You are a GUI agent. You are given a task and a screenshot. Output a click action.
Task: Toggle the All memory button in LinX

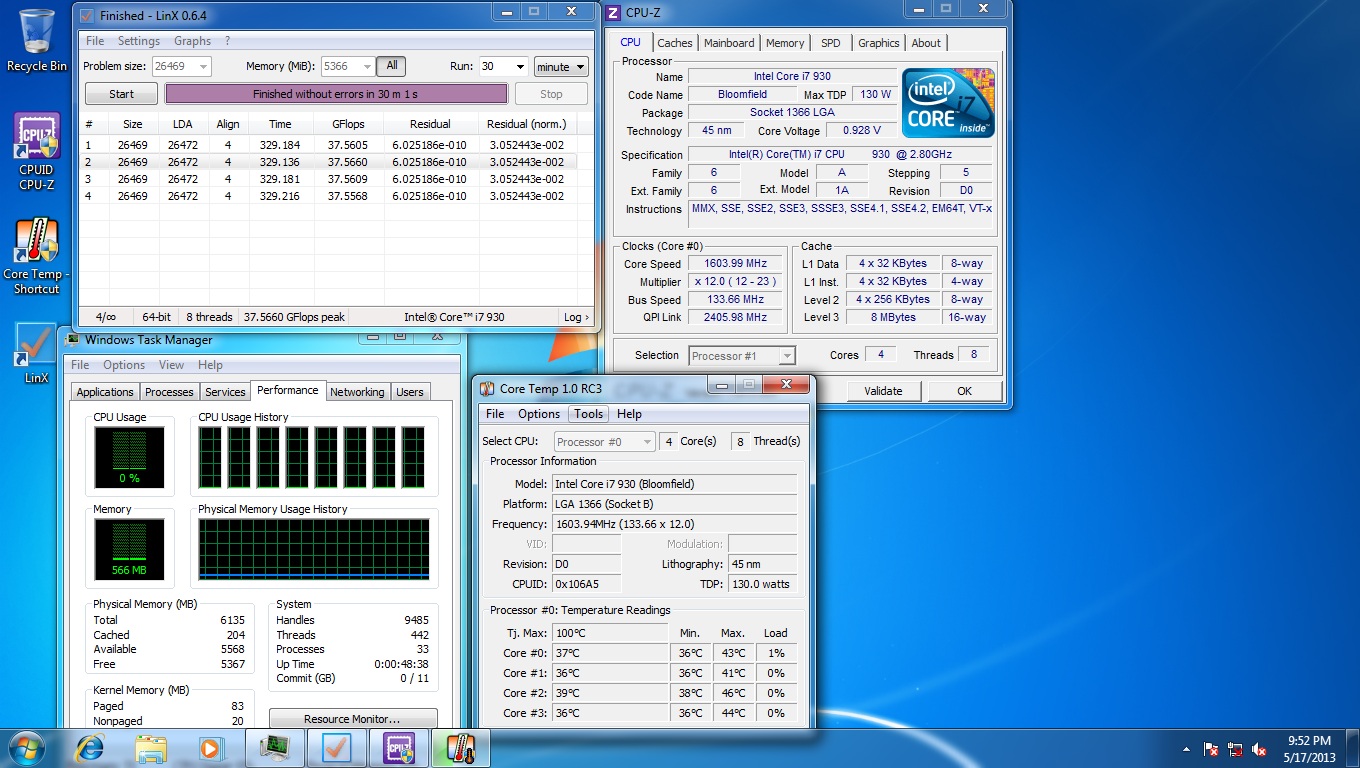(x=392, y=66)
